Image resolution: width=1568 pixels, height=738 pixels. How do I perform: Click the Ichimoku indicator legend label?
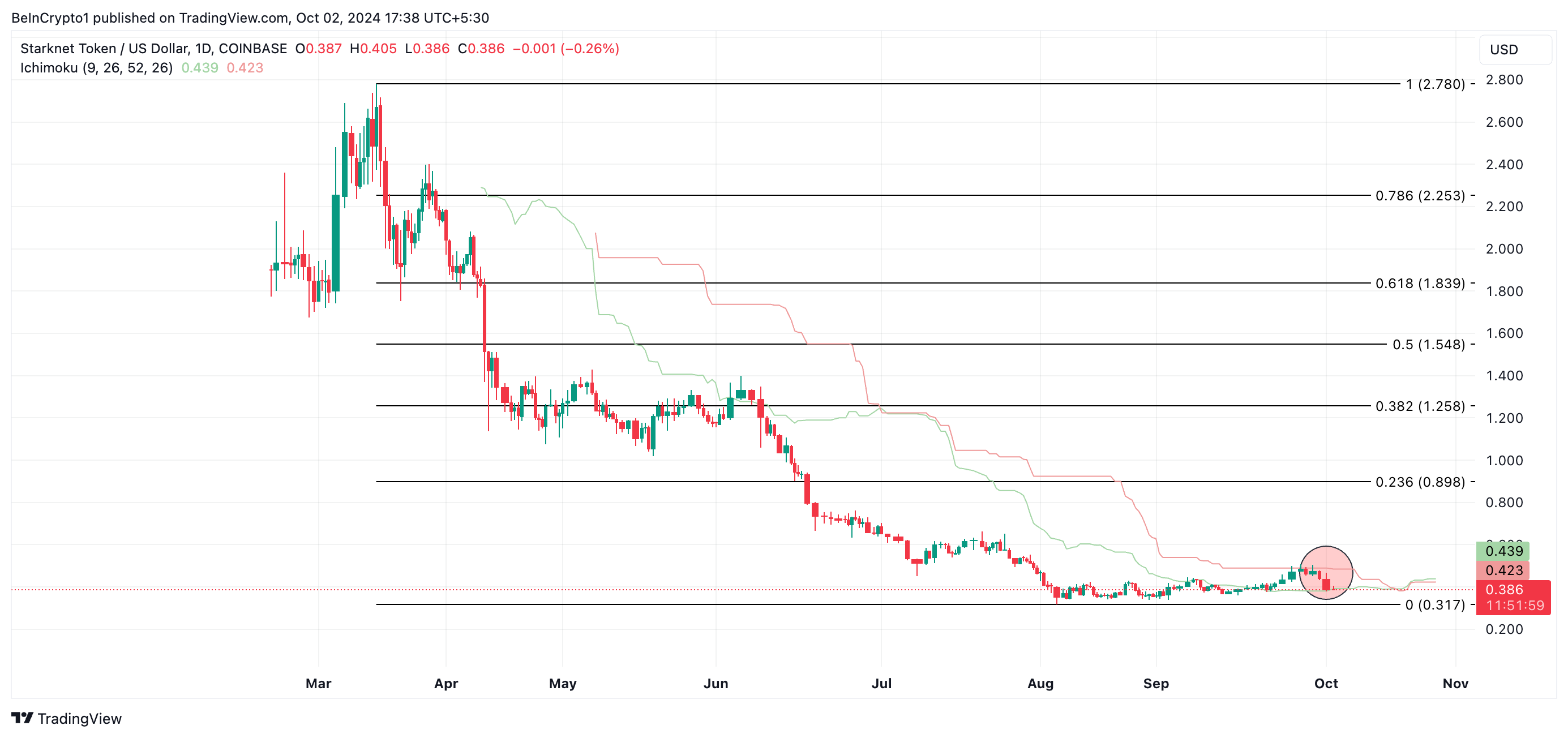96,67
